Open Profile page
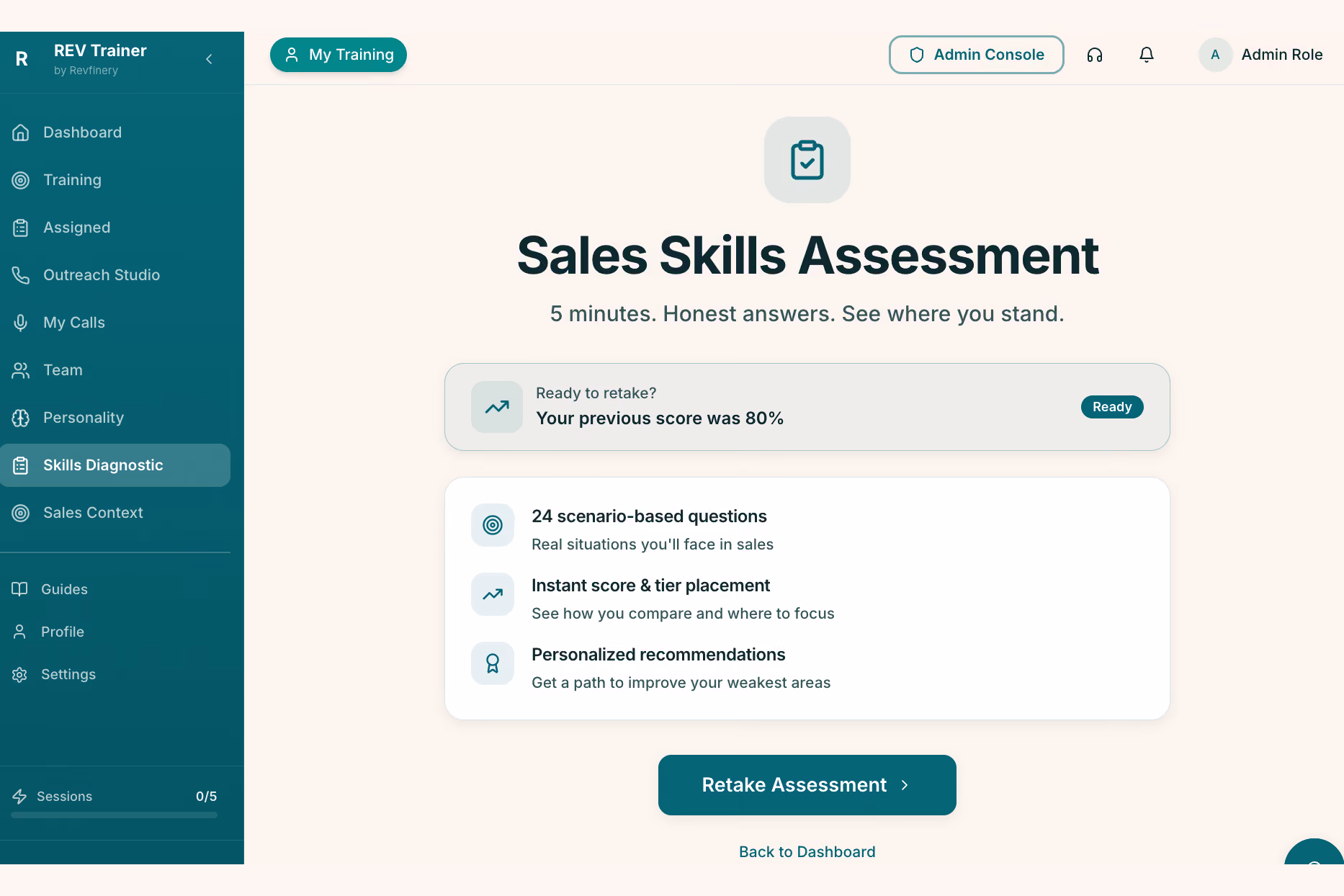This screenshot has height=896, width=1344. click(115, 632)
